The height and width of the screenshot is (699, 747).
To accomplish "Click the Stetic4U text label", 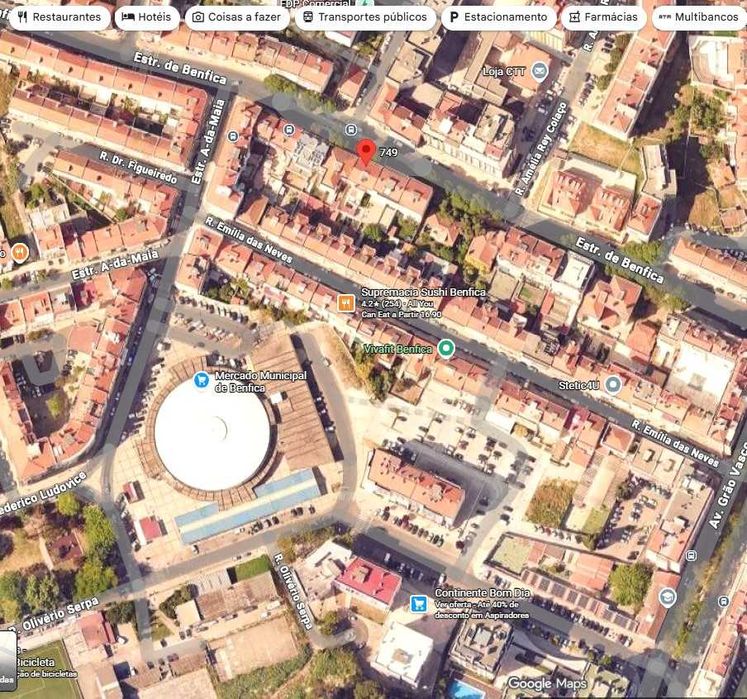I will pos(579,385).
